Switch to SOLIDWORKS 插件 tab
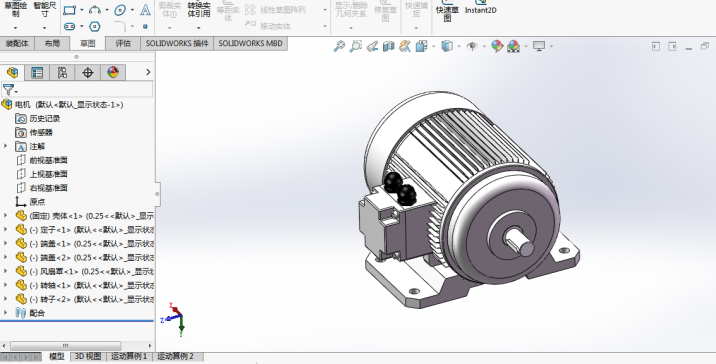Image resolution: width=716 pixels, height=364 pixels. click(x=177, y=43)
